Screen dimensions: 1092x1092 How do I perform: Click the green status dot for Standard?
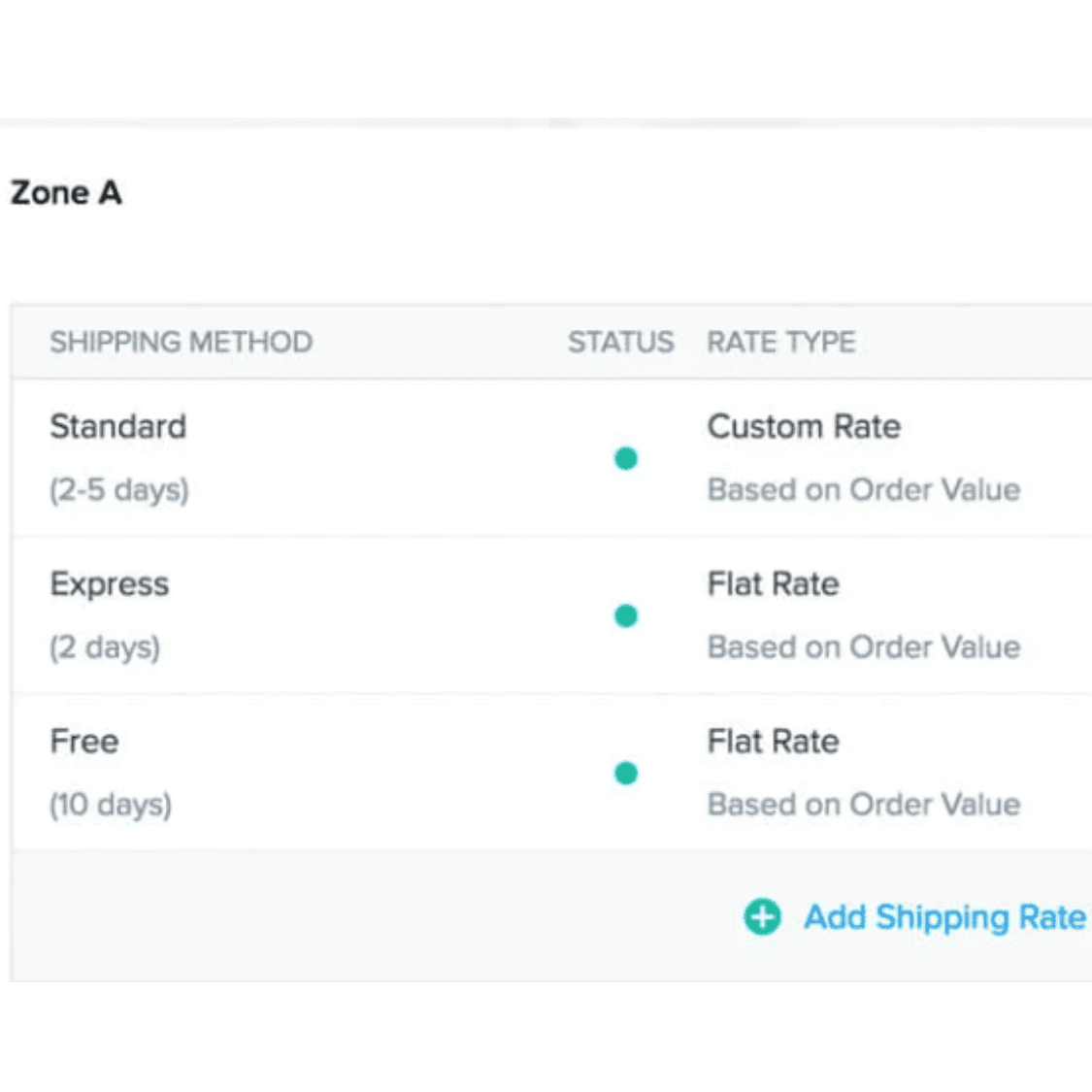[626, 458]
